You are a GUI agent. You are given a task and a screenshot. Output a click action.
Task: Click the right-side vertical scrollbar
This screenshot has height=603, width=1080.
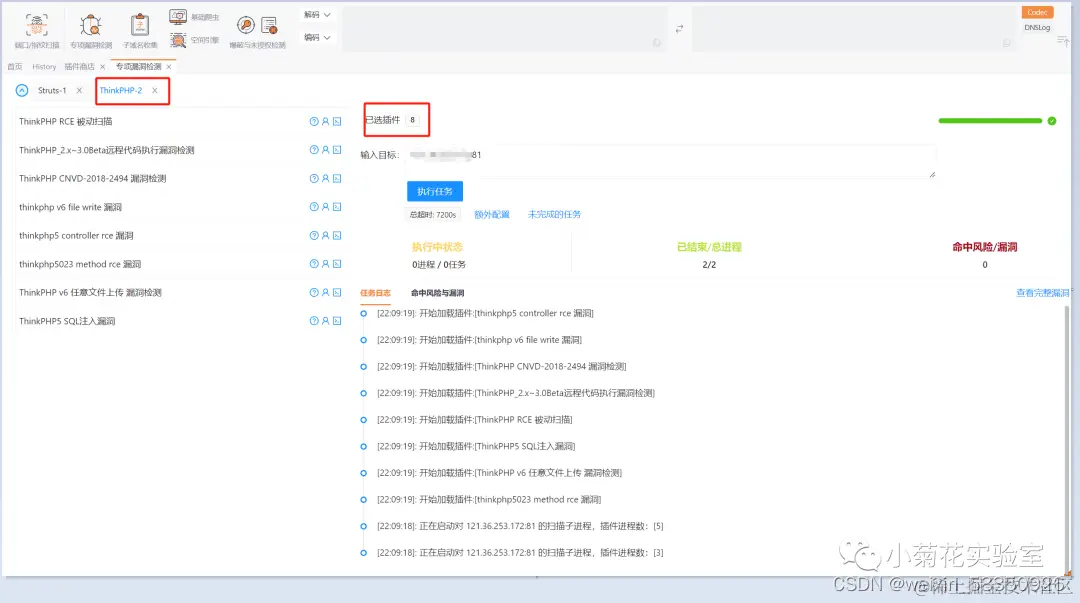click(x=1068, y=440)
